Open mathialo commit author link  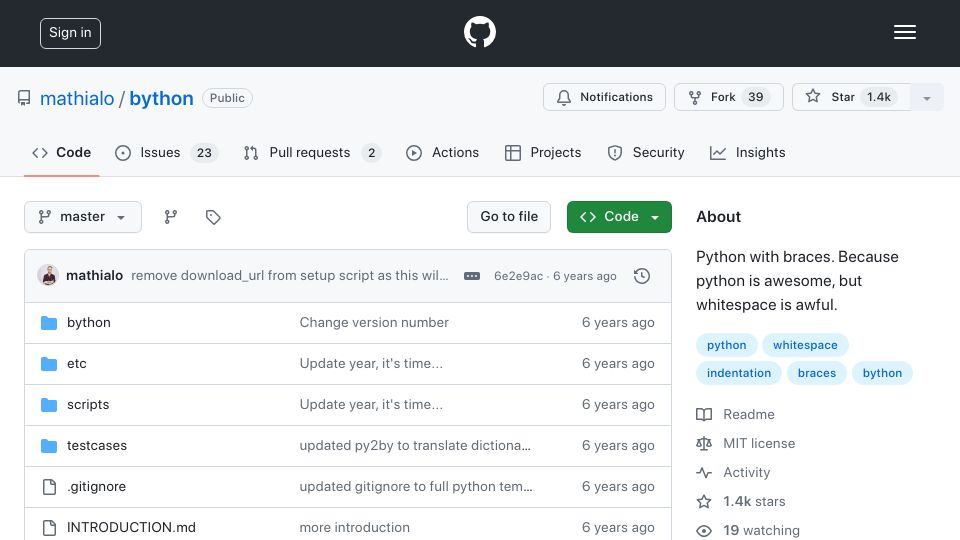click(94, 276)
